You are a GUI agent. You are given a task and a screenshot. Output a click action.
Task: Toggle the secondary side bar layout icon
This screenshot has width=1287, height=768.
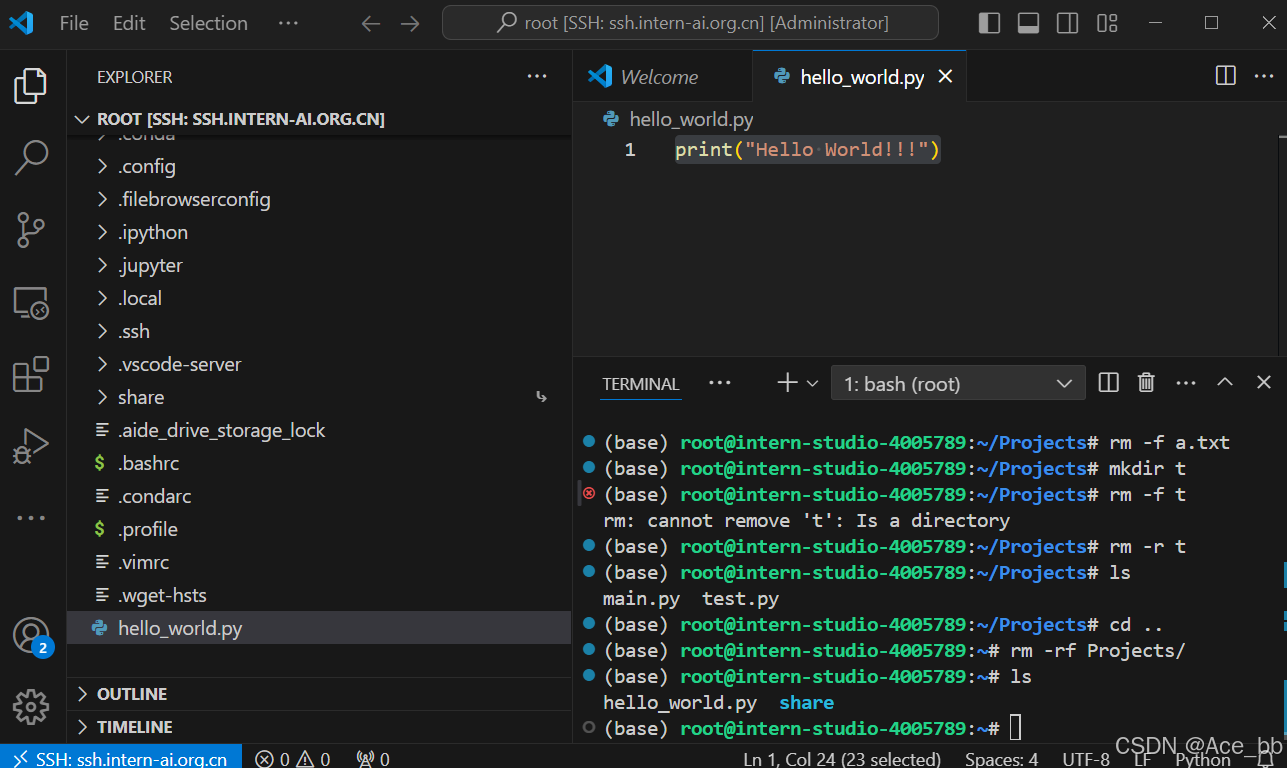point(1067,23)
